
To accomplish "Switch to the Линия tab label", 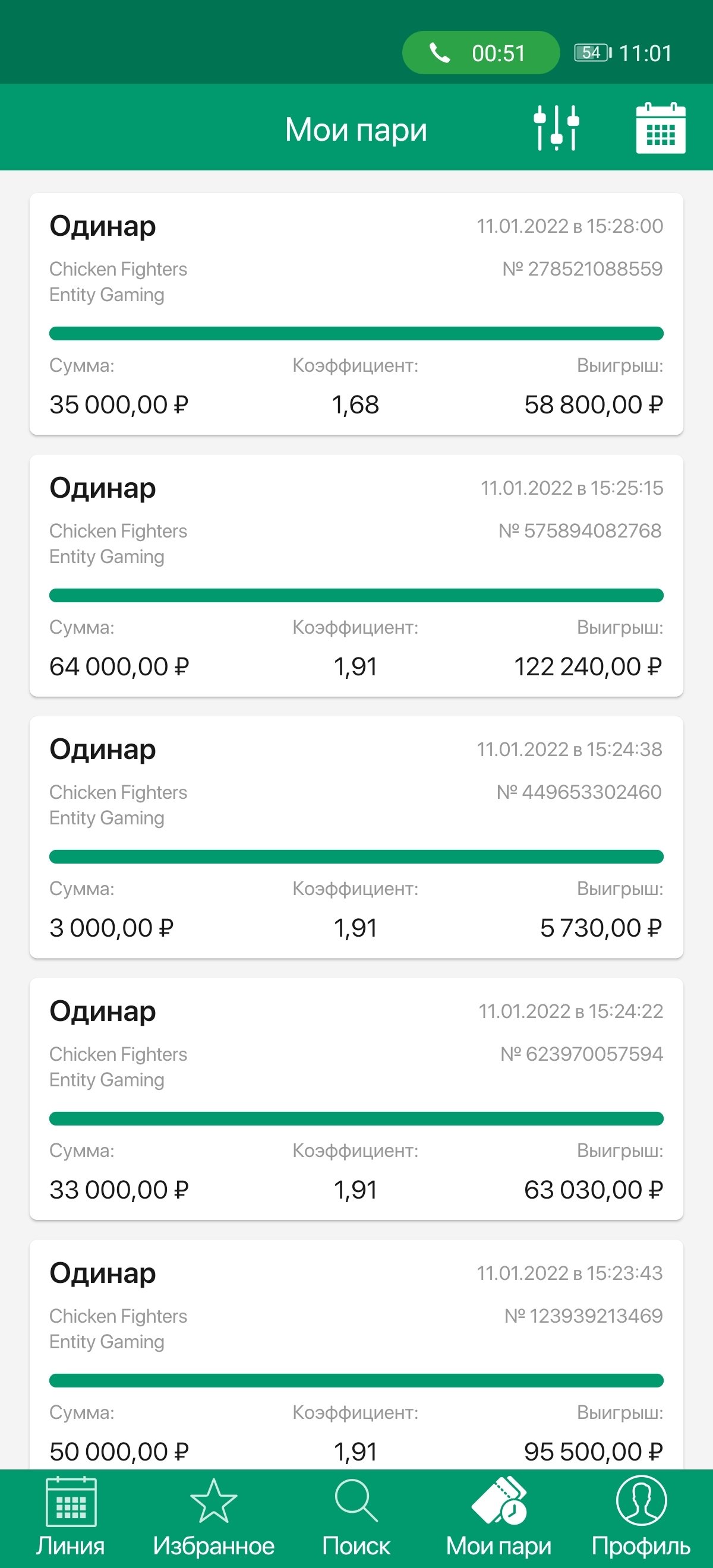I will click(71, 1545).
